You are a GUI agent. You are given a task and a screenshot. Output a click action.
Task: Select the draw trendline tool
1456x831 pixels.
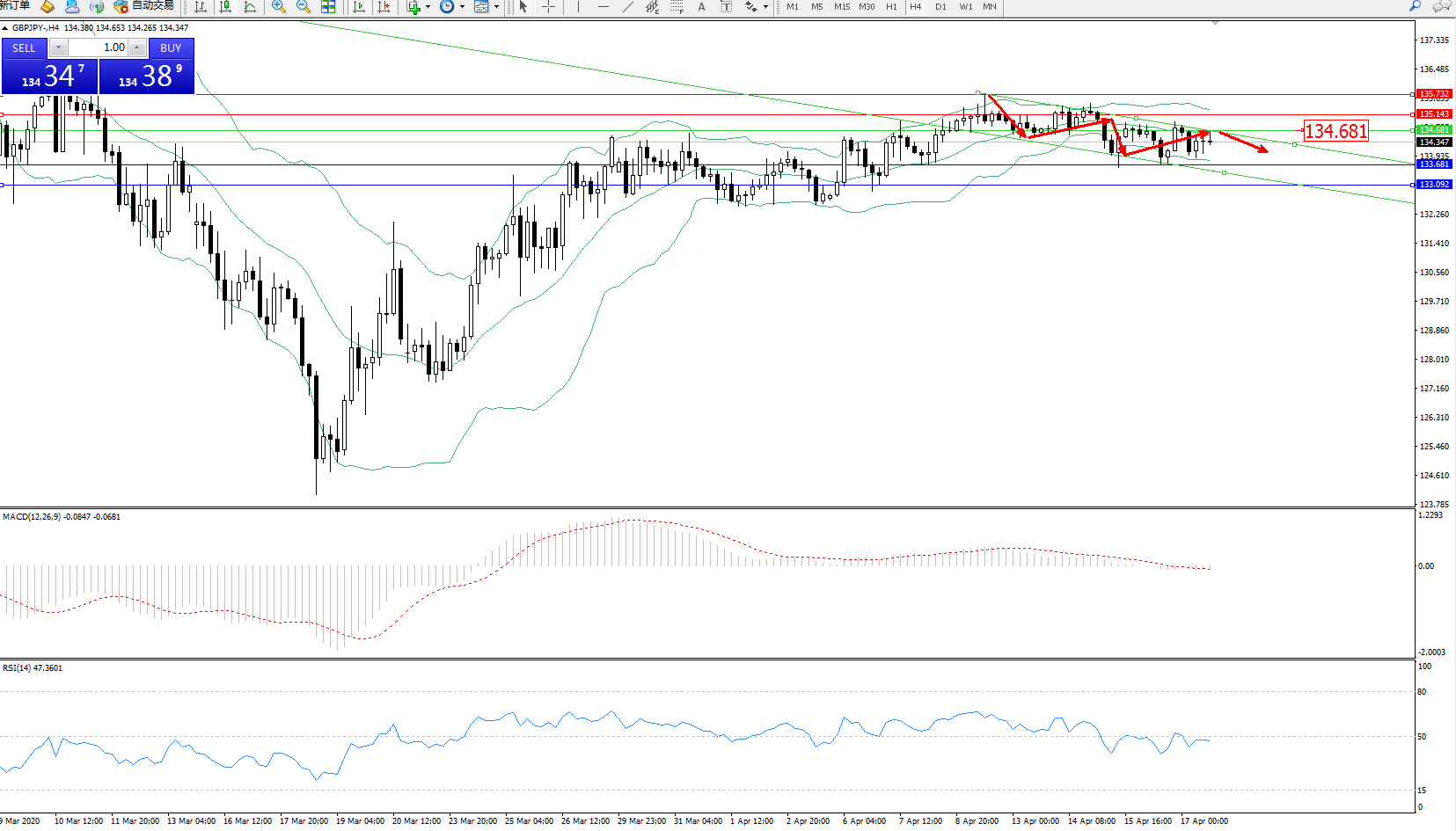pyautogui.click(x=627, y=7)
